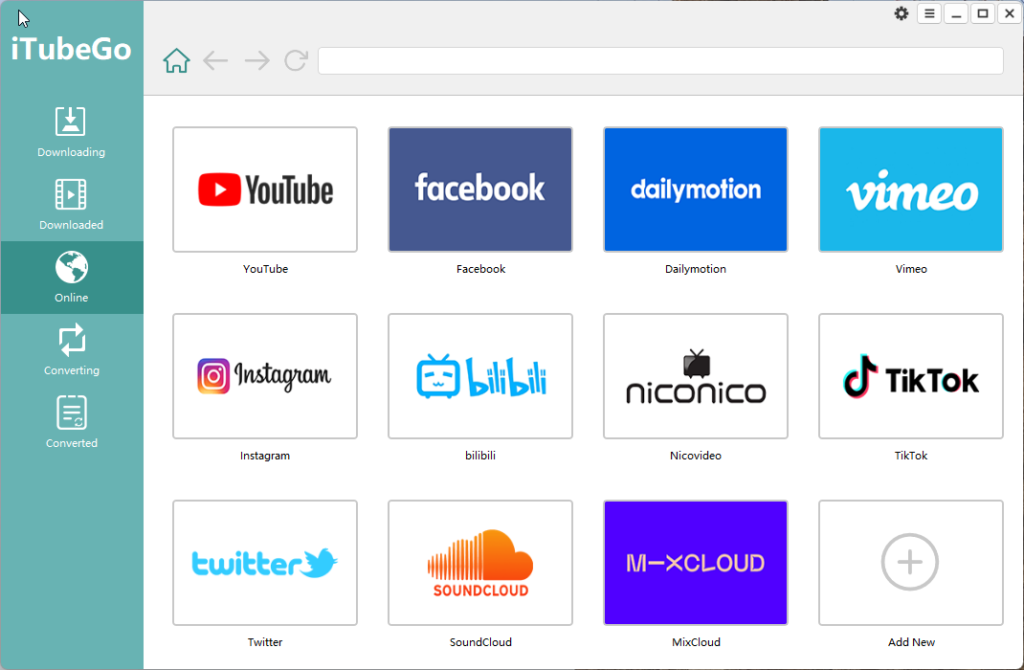
Task: Add a new site with Add New
Action: pos(910,562)
